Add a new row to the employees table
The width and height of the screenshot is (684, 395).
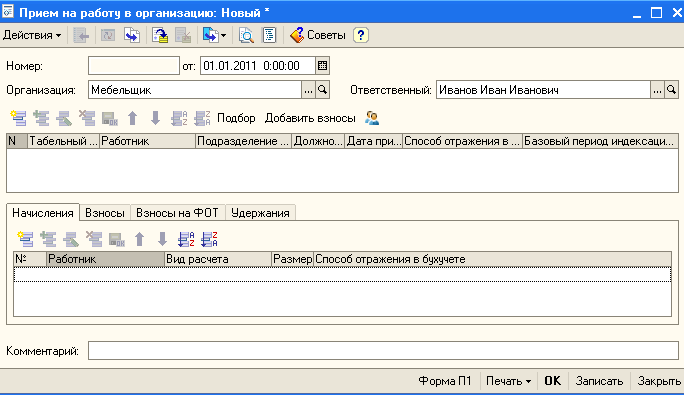(18, 118)
